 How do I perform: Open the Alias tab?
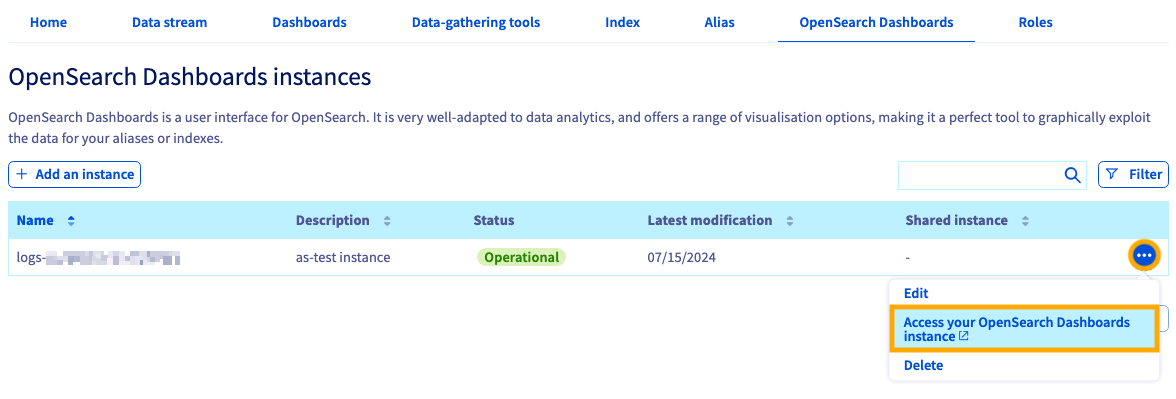point(719,22)
